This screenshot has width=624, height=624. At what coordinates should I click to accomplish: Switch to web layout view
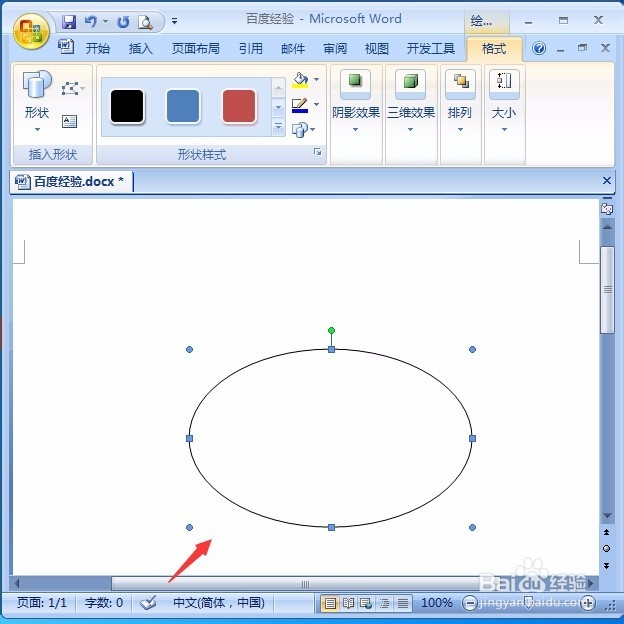pyautogui.click(x=366, y=603)
